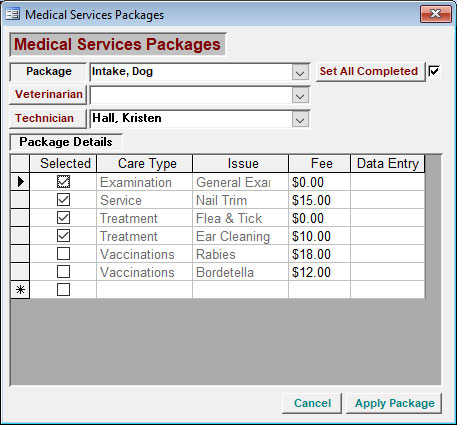This screenshot has height=425, width=457.
Task: Click the form icon in the title bar
Action: 13,14
